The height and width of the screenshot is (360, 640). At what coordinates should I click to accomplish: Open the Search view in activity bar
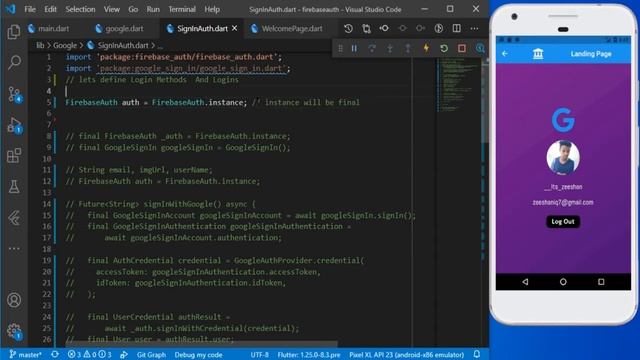pos(14,62)
